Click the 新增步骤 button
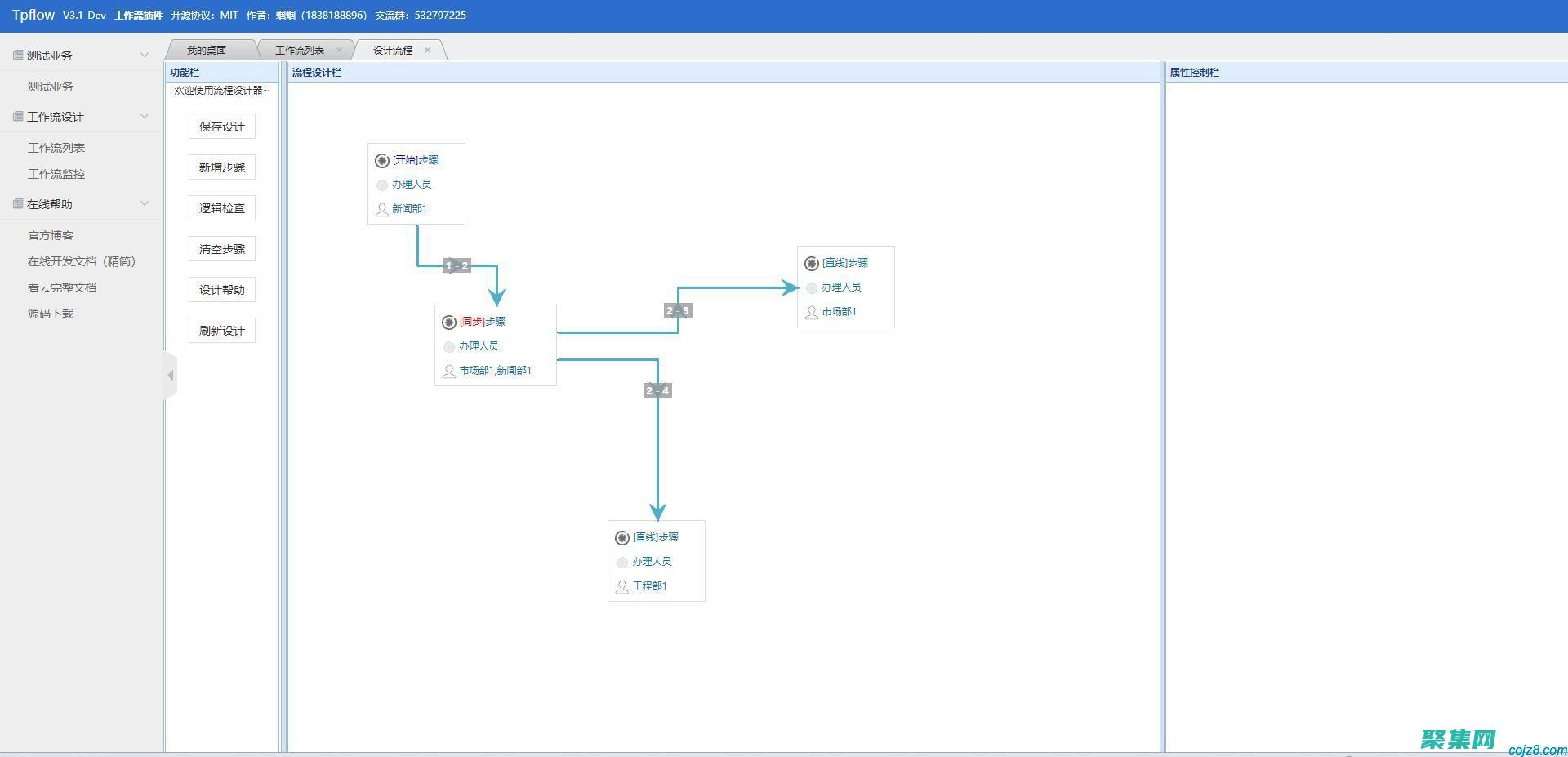Image resolution: width=1568 pixels, height=757 pixels. (x=221, y=167)
